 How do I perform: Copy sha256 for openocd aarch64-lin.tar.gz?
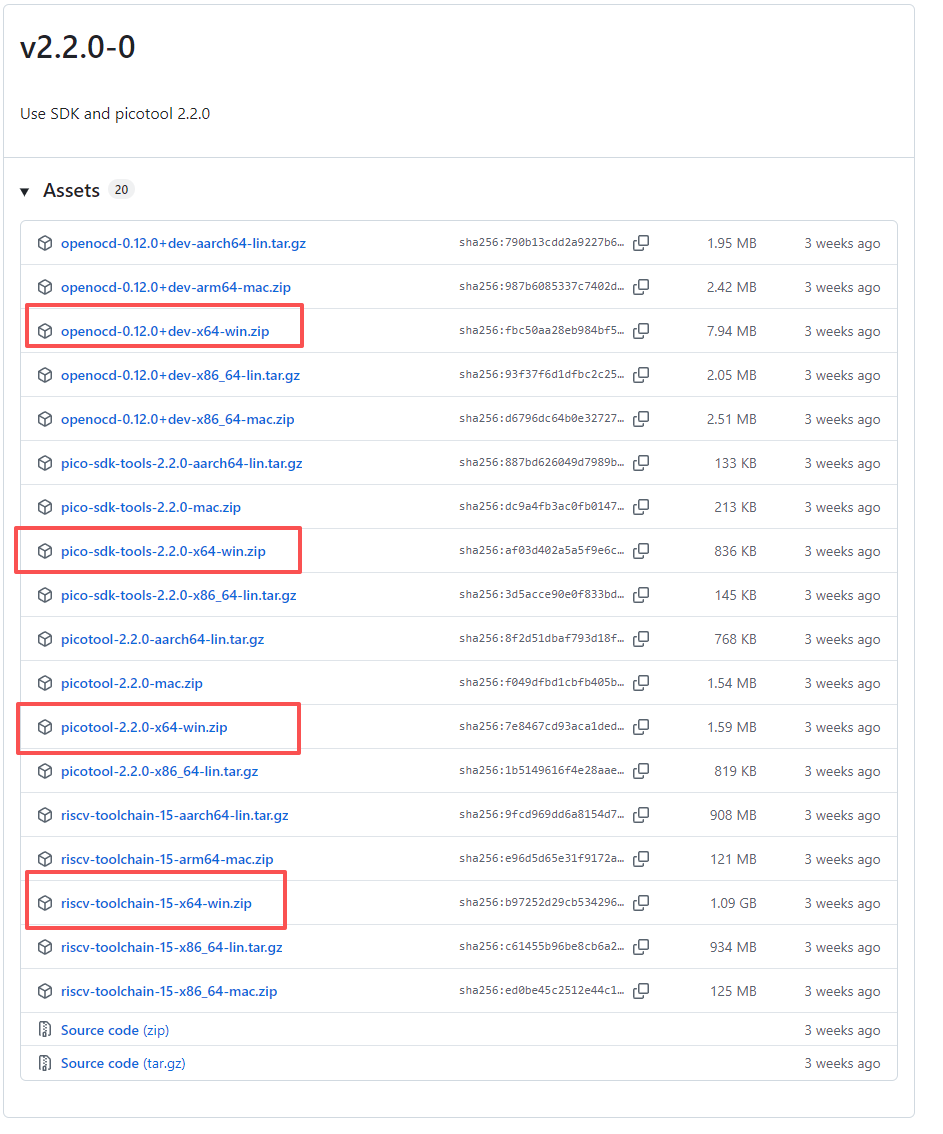coord(641,243)
